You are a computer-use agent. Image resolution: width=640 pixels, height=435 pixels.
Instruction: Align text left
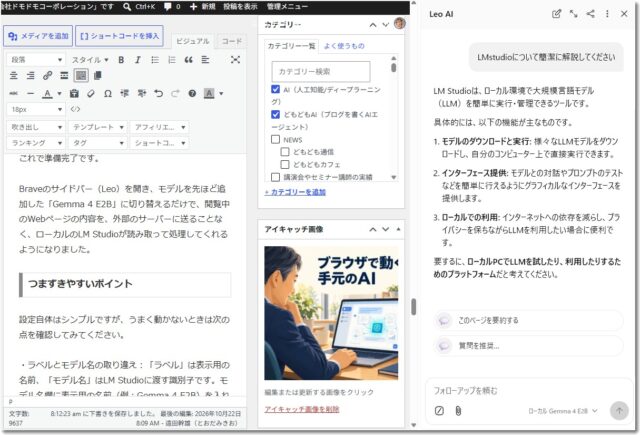coord(205,60)
